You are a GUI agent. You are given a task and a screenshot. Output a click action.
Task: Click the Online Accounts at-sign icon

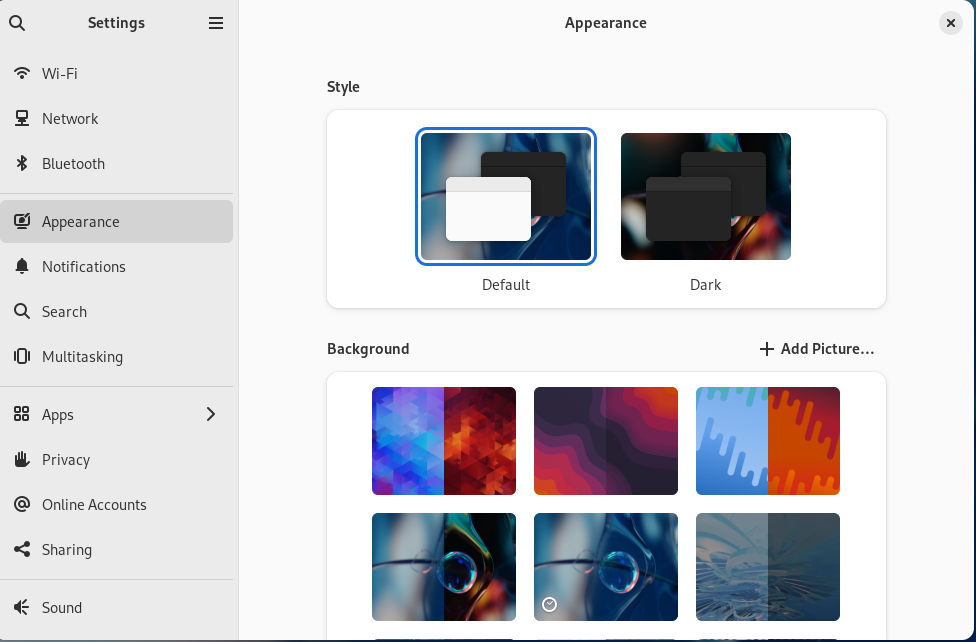22,504
